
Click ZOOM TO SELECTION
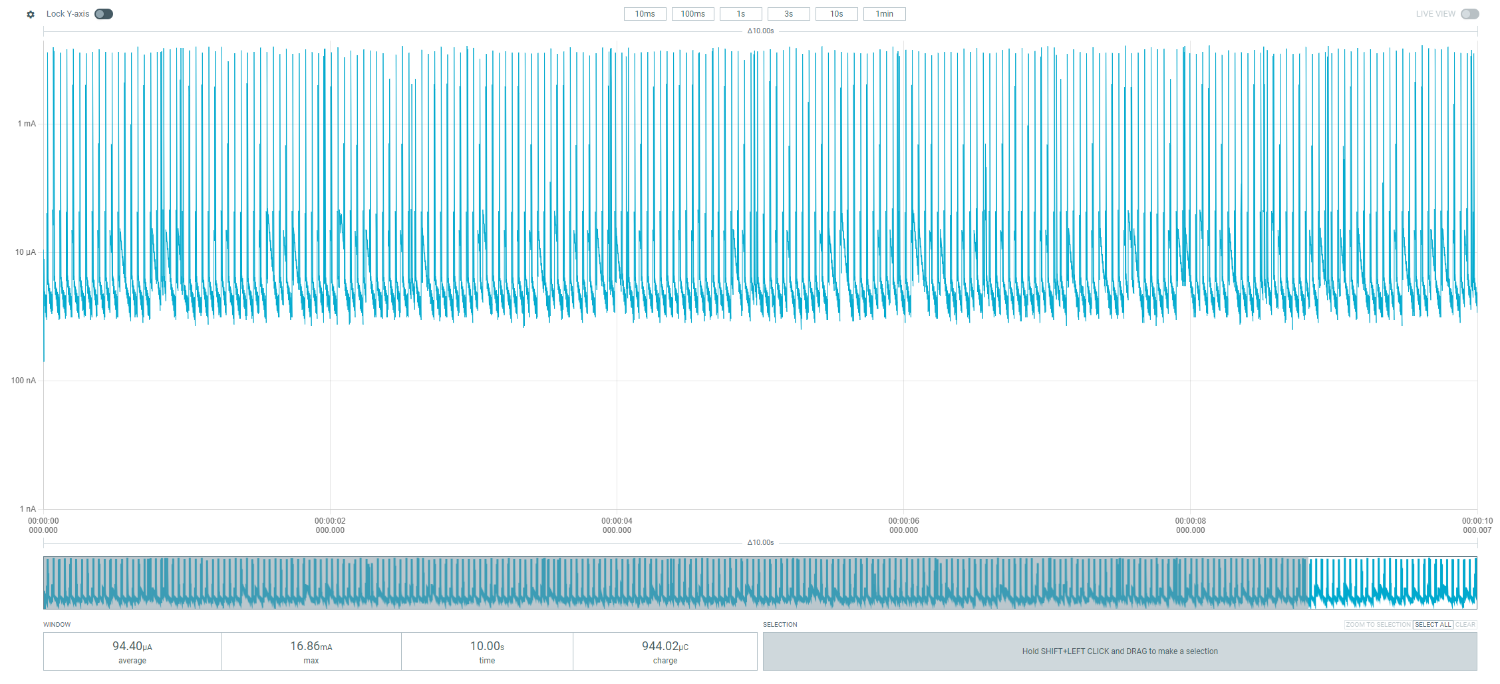[x=1378, y=625]
